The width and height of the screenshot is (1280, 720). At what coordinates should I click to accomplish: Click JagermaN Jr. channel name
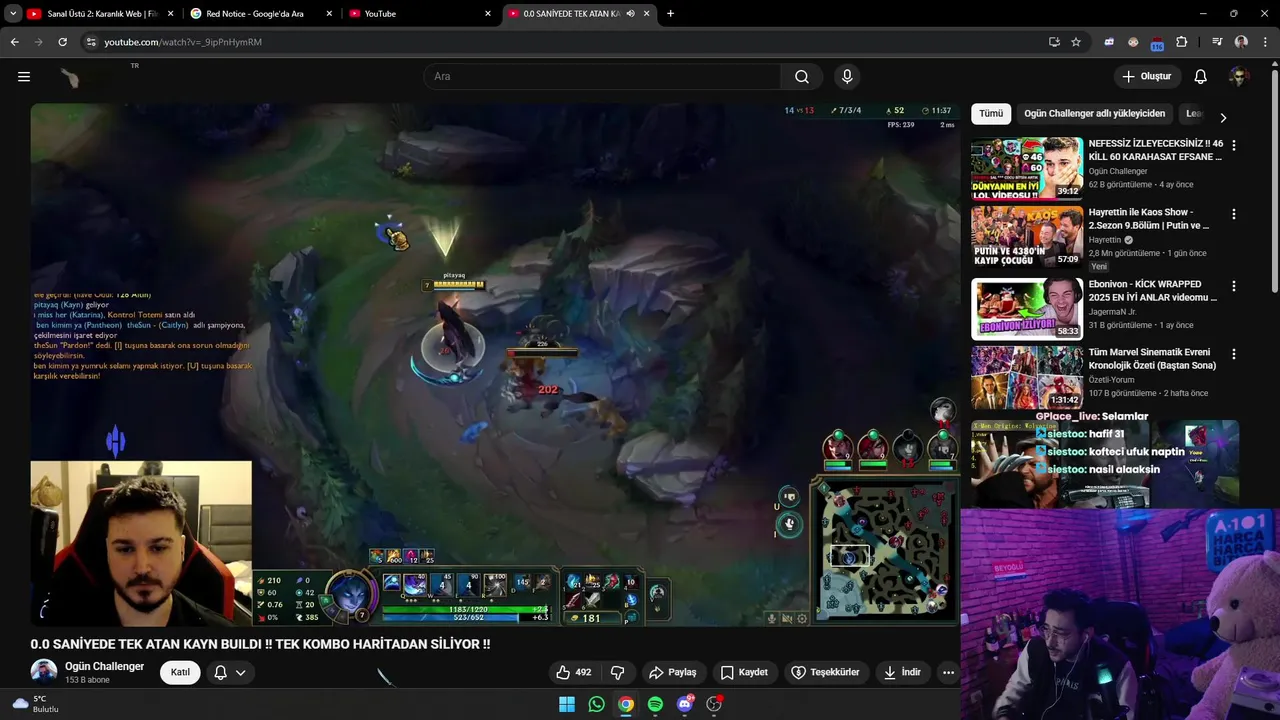click(1113, 311)
